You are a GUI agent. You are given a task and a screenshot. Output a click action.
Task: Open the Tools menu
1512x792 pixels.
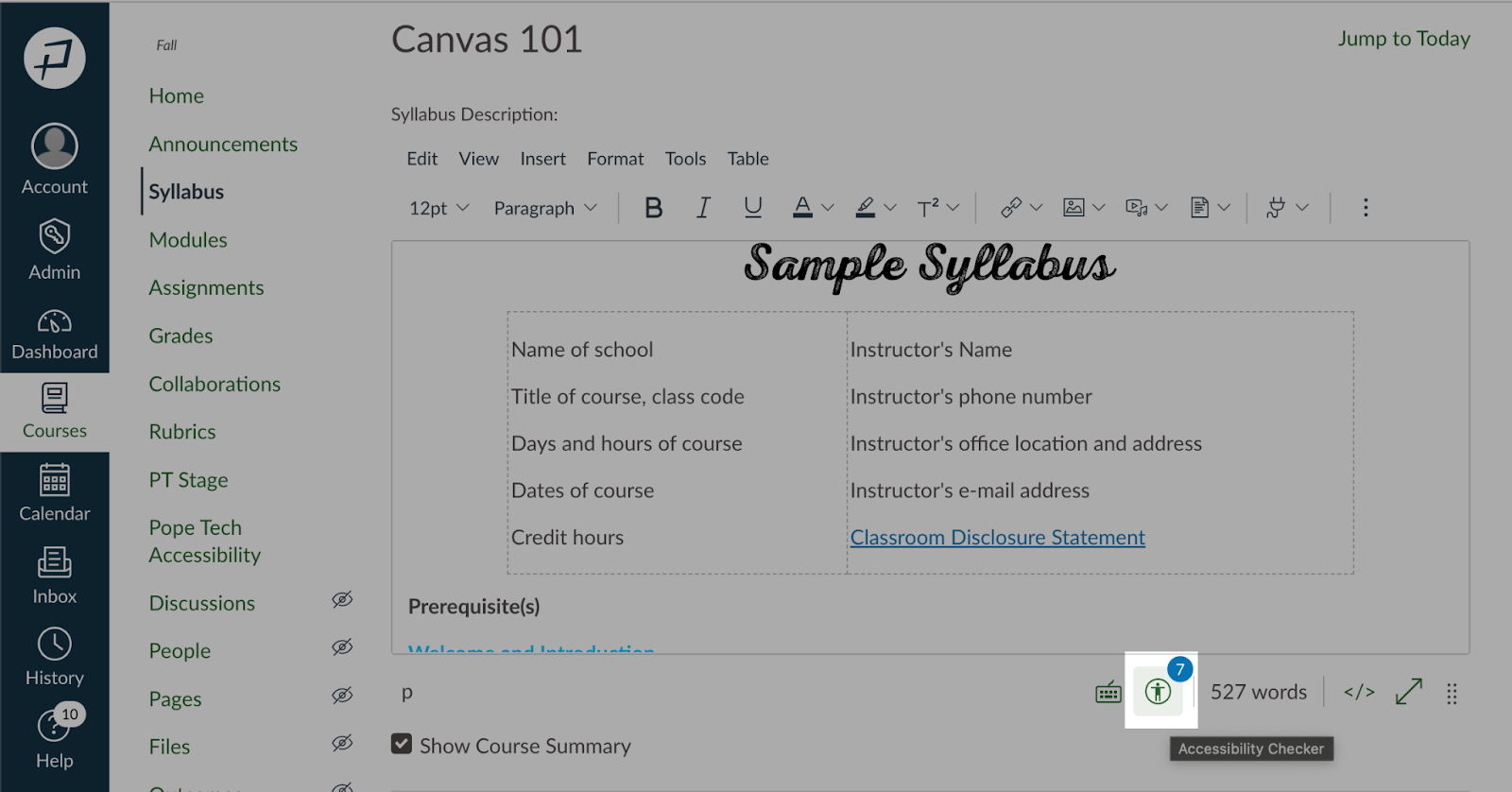click(x=686, y=159)
